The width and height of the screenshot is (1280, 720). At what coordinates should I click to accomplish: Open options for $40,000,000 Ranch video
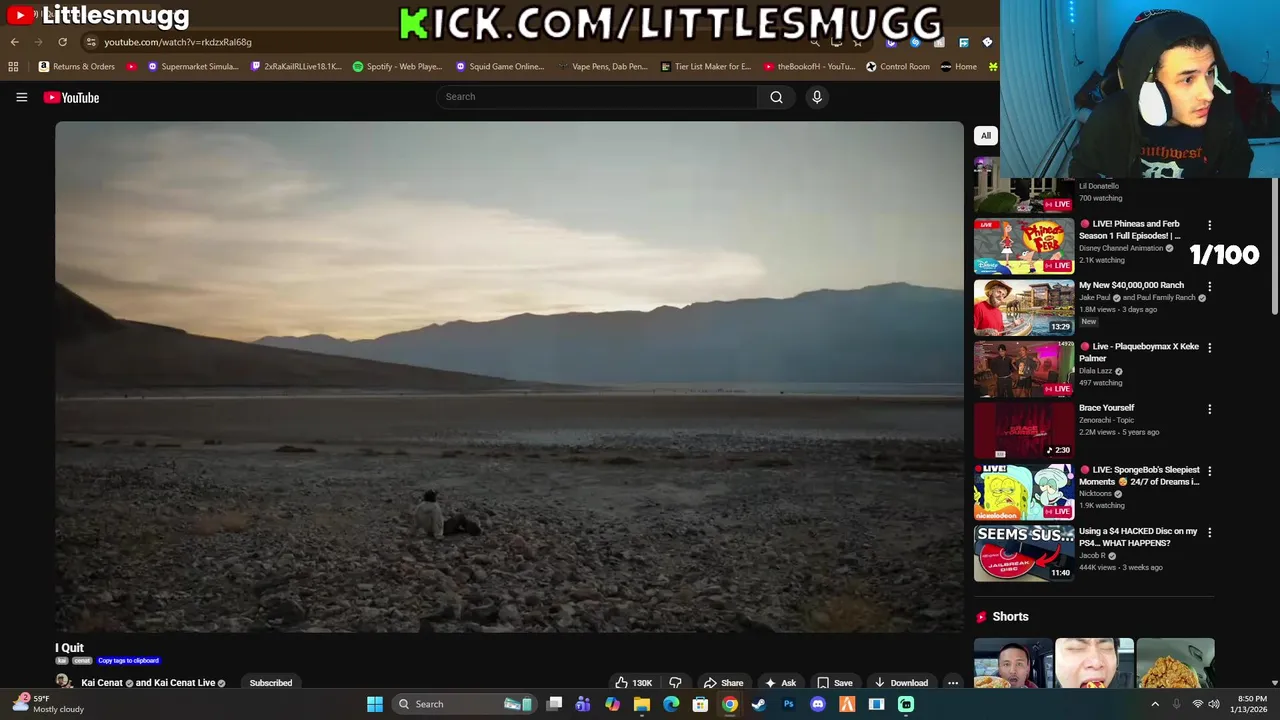point(1209,286)
